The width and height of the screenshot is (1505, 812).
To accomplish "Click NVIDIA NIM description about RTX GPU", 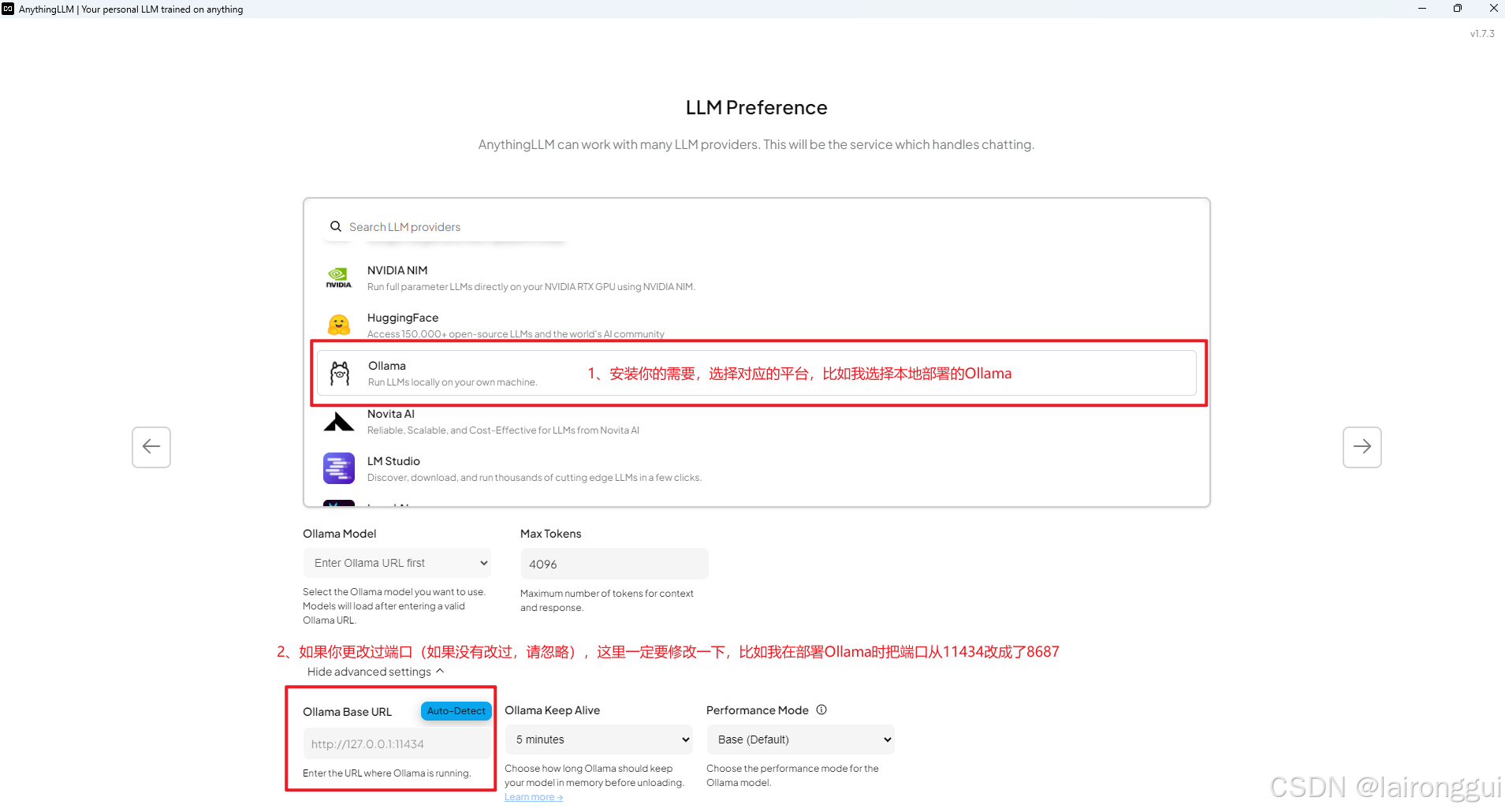I will [531, 287].
